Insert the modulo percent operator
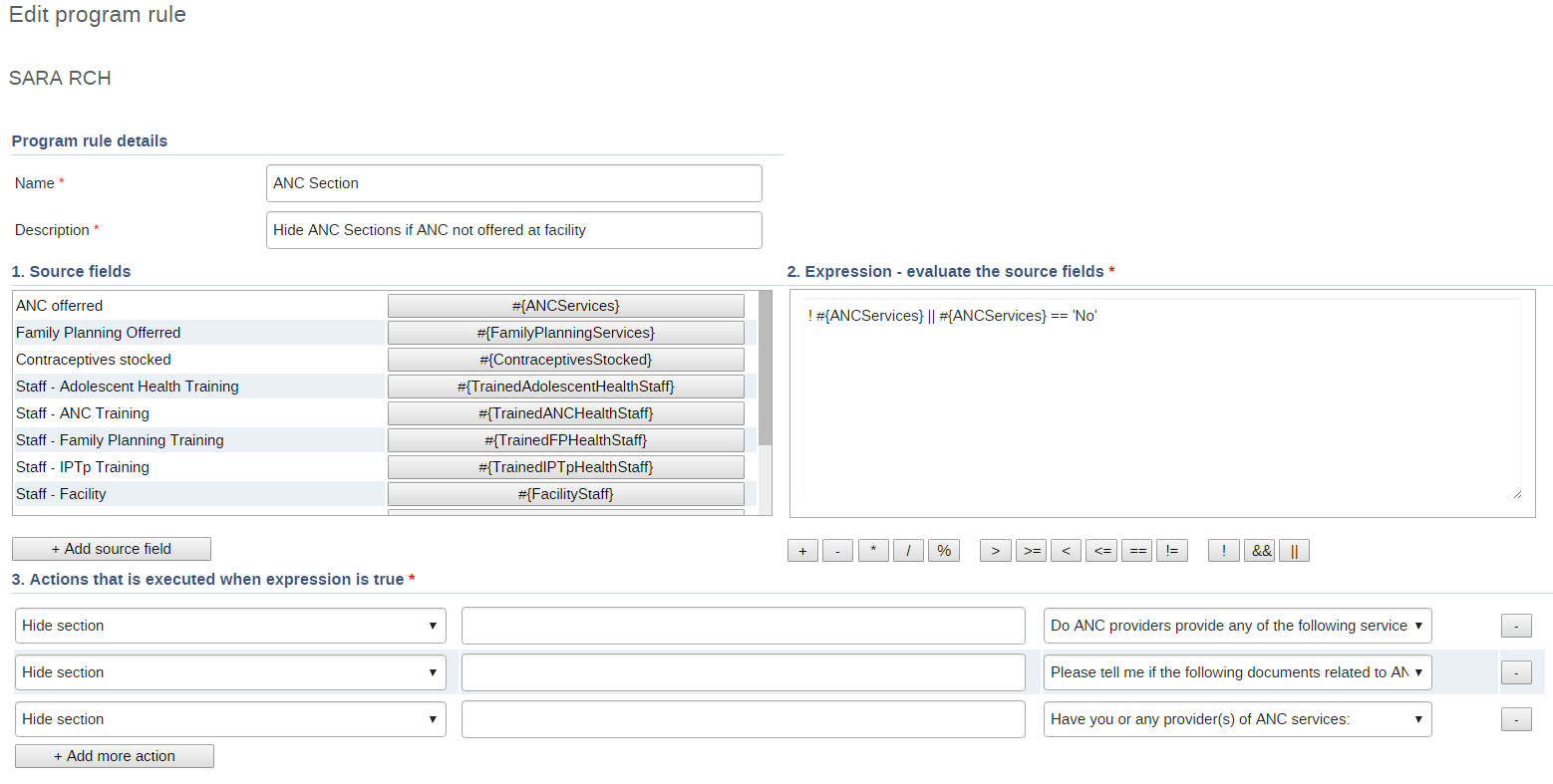Screen dimensions: 1553x784 pyautogui.click(x=944, y=551)
